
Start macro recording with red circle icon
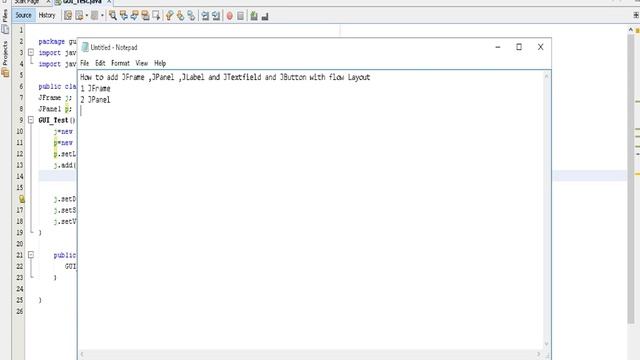pyautogui.click(x=230, y=16)
